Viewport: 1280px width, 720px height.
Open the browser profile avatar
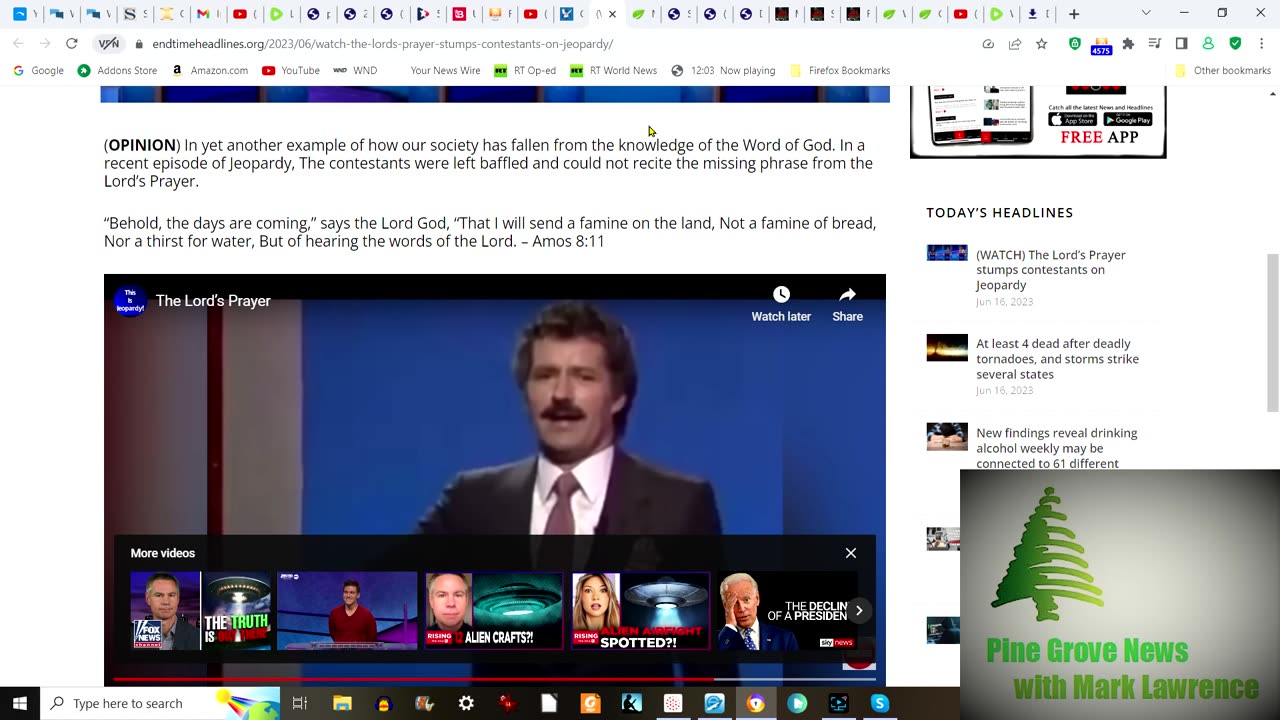tap(1208, 44)
